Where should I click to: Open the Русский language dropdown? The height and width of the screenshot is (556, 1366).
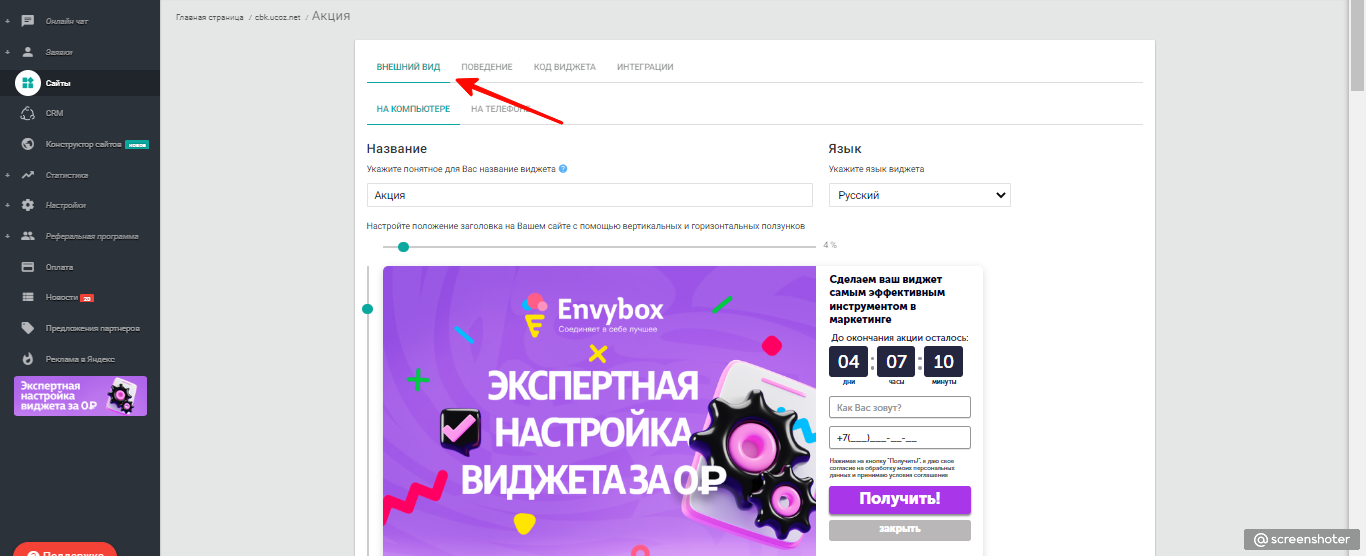click(920, 195)
